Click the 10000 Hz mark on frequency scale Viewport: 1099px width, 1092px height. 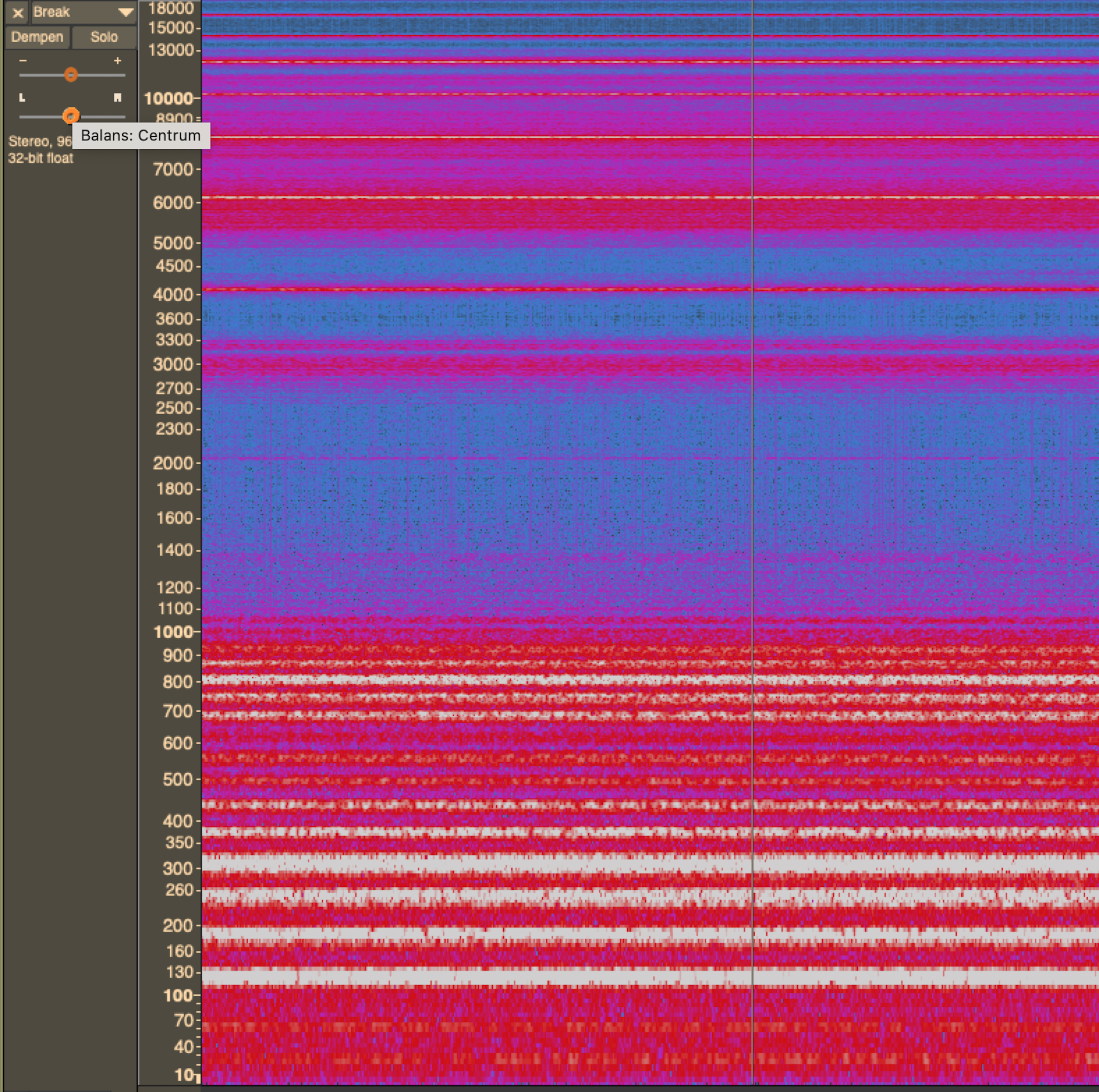168,98
